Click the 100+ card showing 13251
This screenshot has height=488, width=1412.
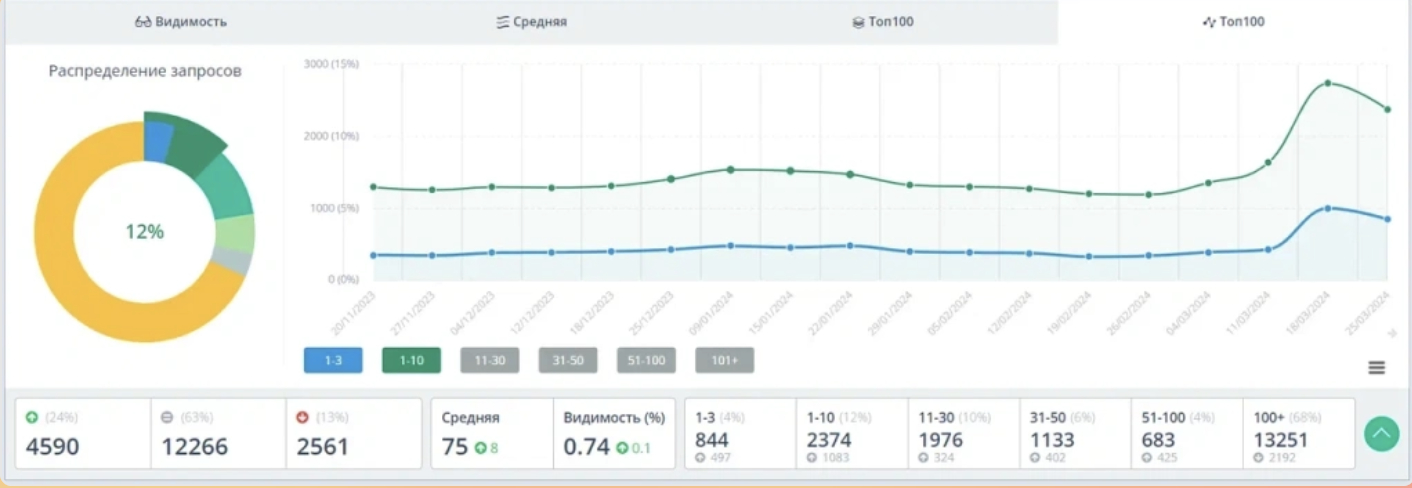pos(1299,433)
